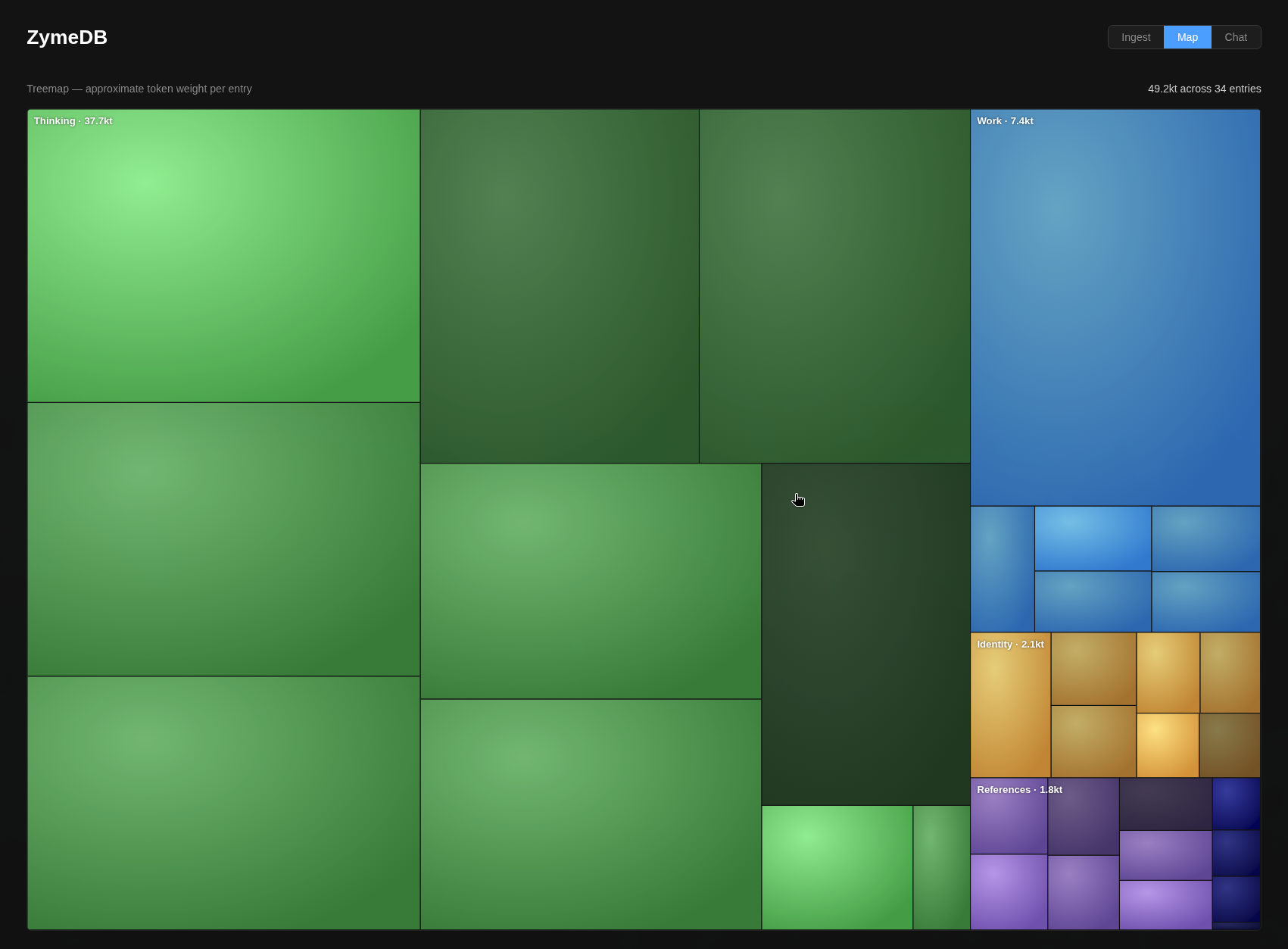Switch to the Ingest tab
This screenshot has height=949, width=1288.
[x=1136, y=37]
